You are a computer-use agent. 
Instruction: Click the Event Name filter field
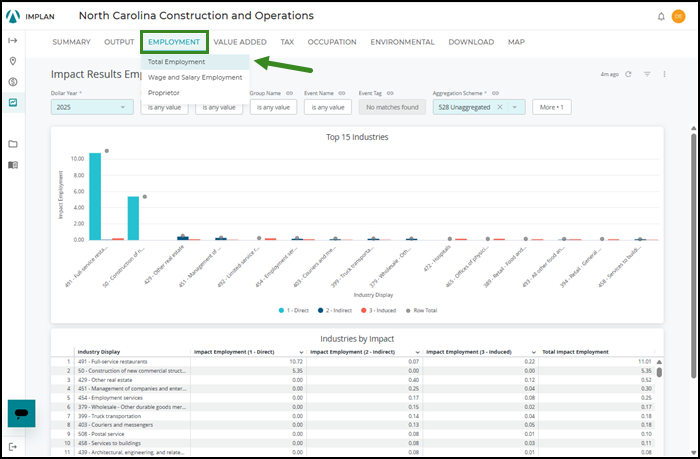coord(328,107)
